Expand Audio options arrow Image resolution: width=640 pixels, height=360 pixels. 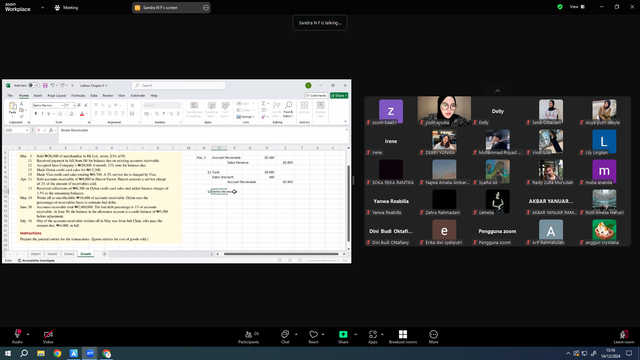28,334
